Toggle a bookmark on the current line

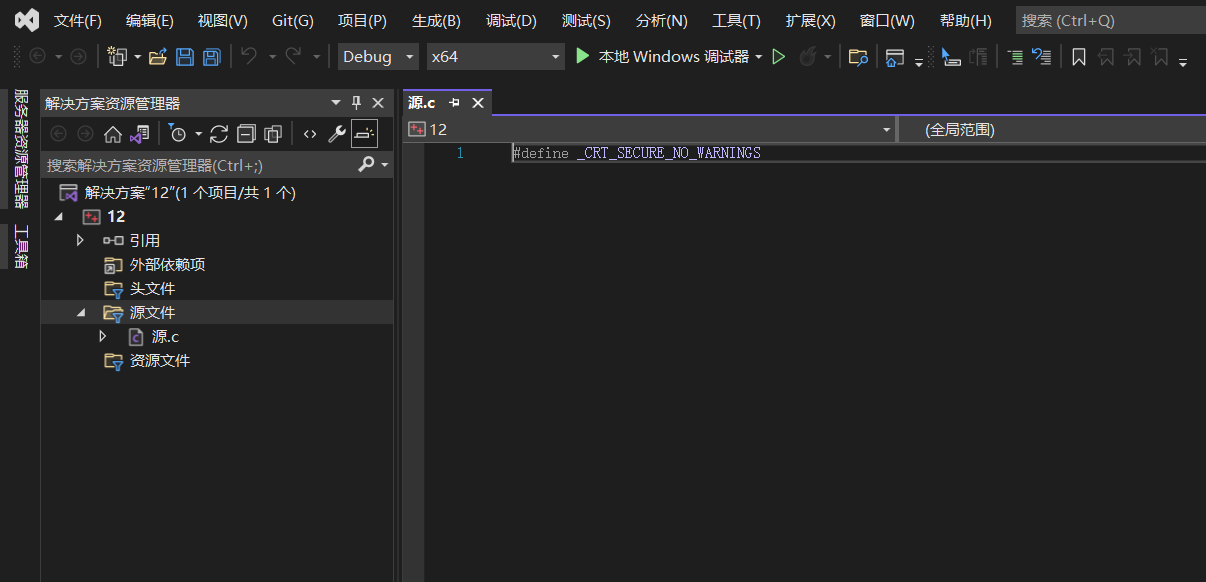click(x=1078, y=56)
